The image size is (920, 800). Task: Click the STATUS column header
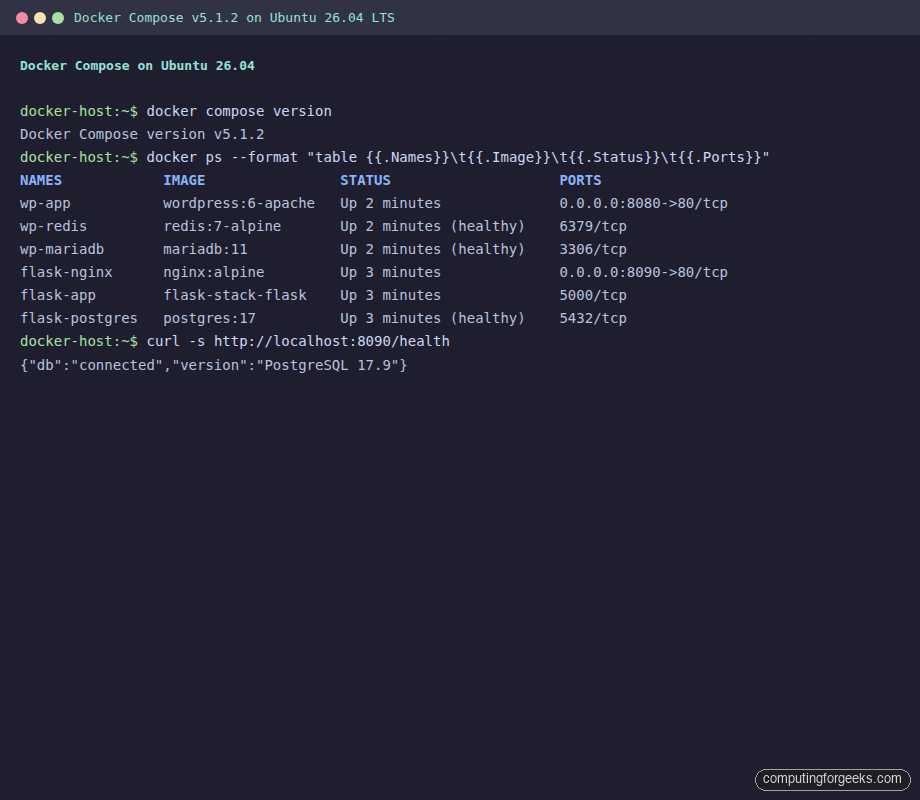[365, 180]
